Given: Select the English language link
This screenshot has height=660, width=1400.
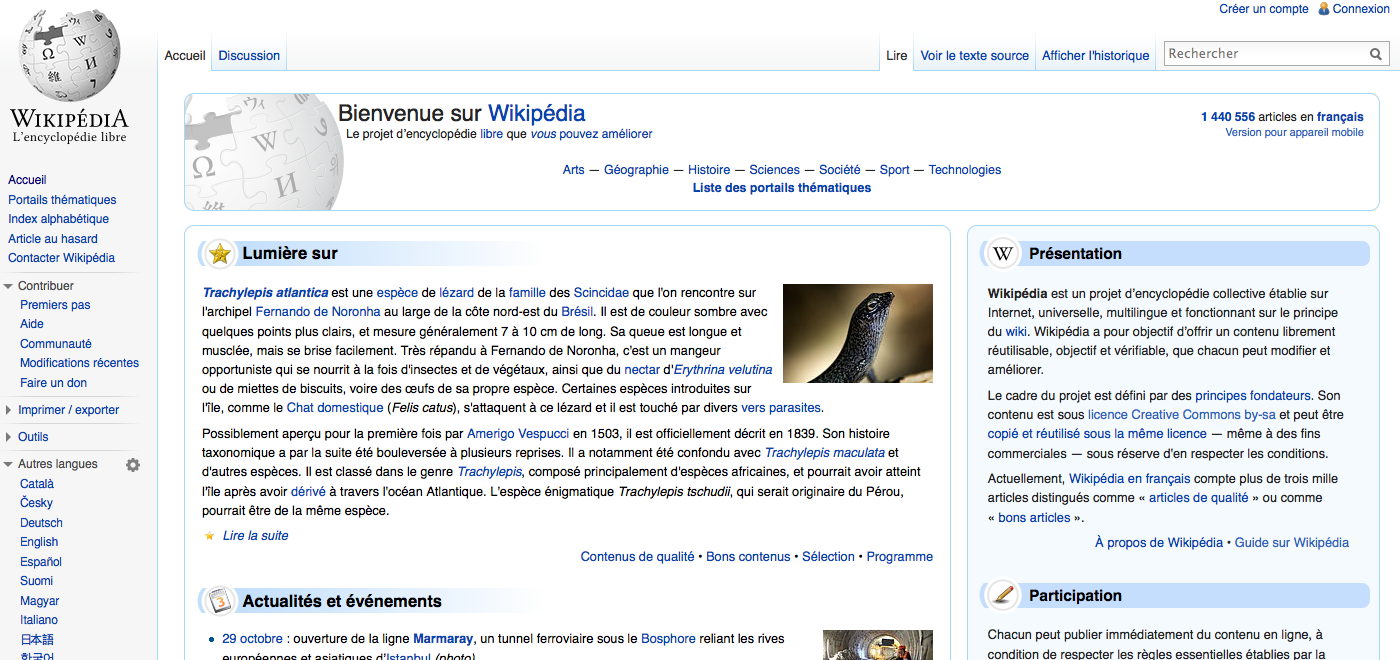Looking at the screenshot, I should tap(39, 542).
